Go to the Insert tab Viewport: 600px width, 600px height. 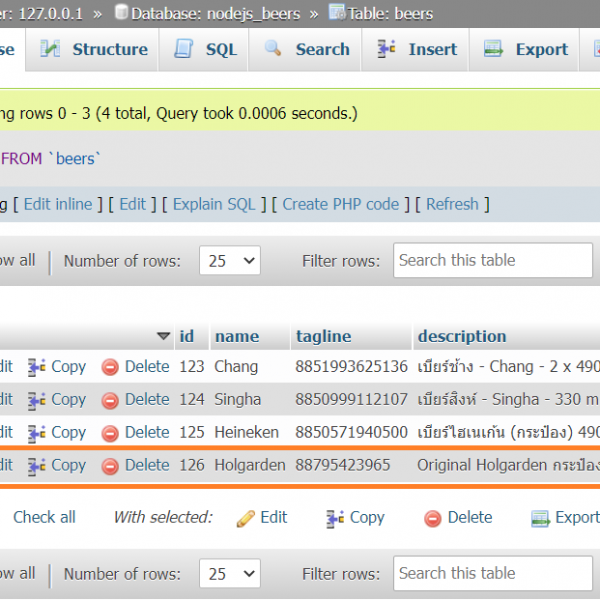pos(416,49)
